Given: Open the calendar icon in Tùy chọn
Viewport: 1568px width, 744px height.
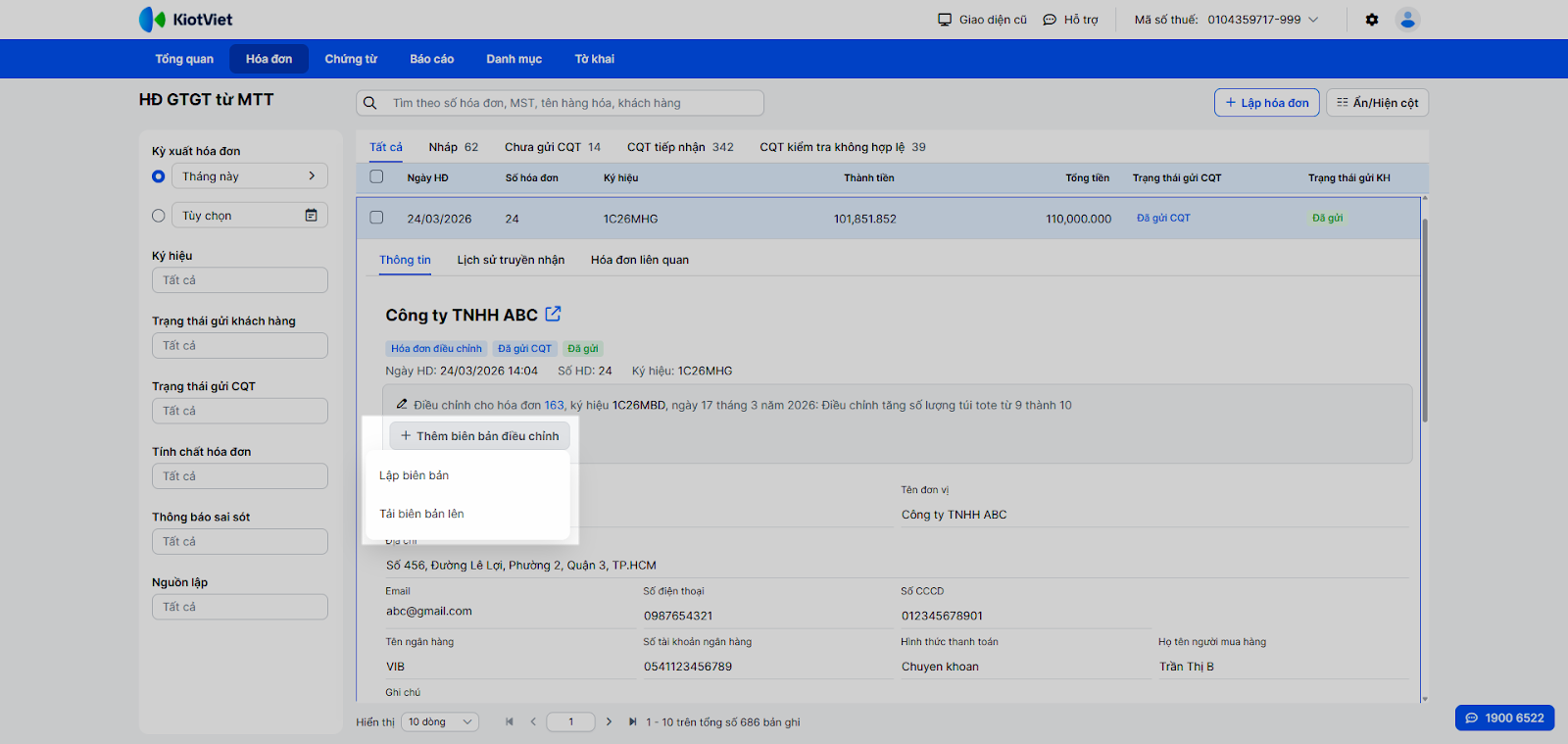Looking at the screenshot, I should click(x=311, y=216).
